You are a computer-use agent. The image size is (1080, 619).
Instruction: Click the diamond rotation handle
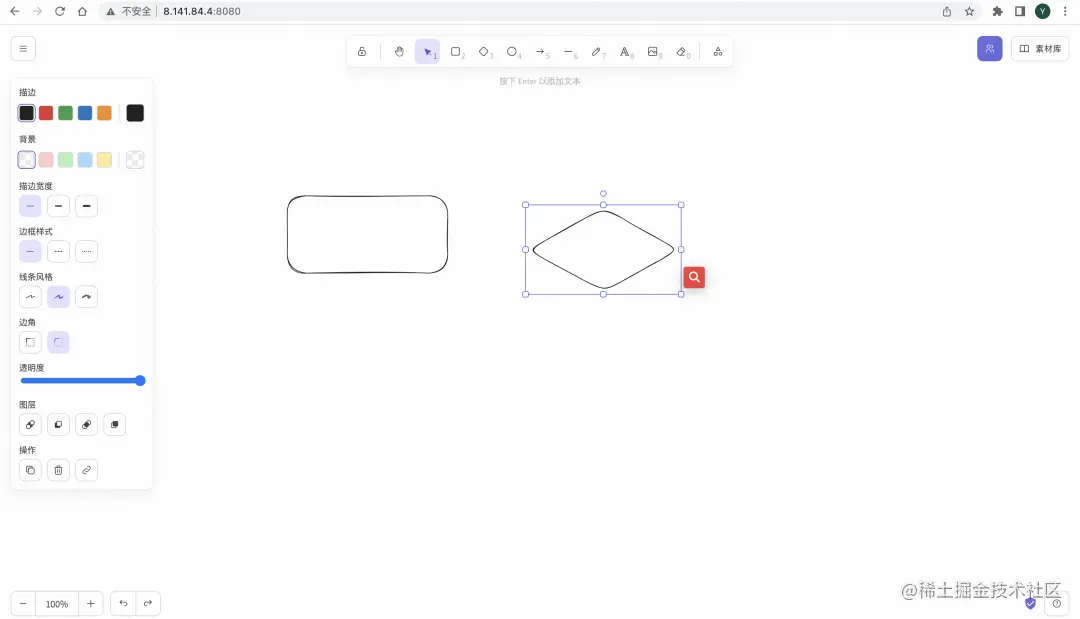pyautogui.click(x=603, y=193)
